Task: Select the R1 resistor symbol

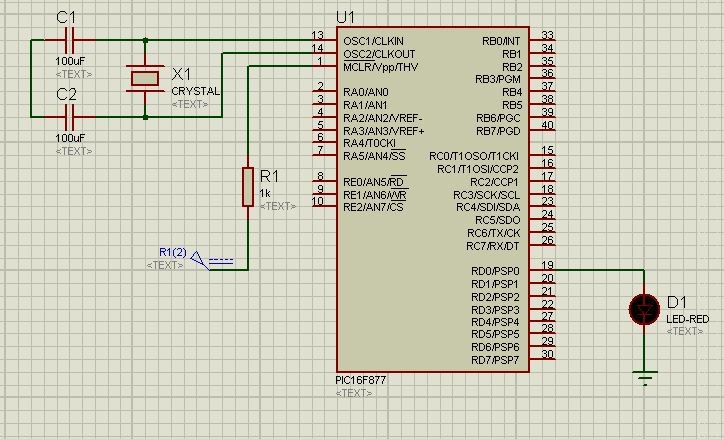Action: [247, 187]
